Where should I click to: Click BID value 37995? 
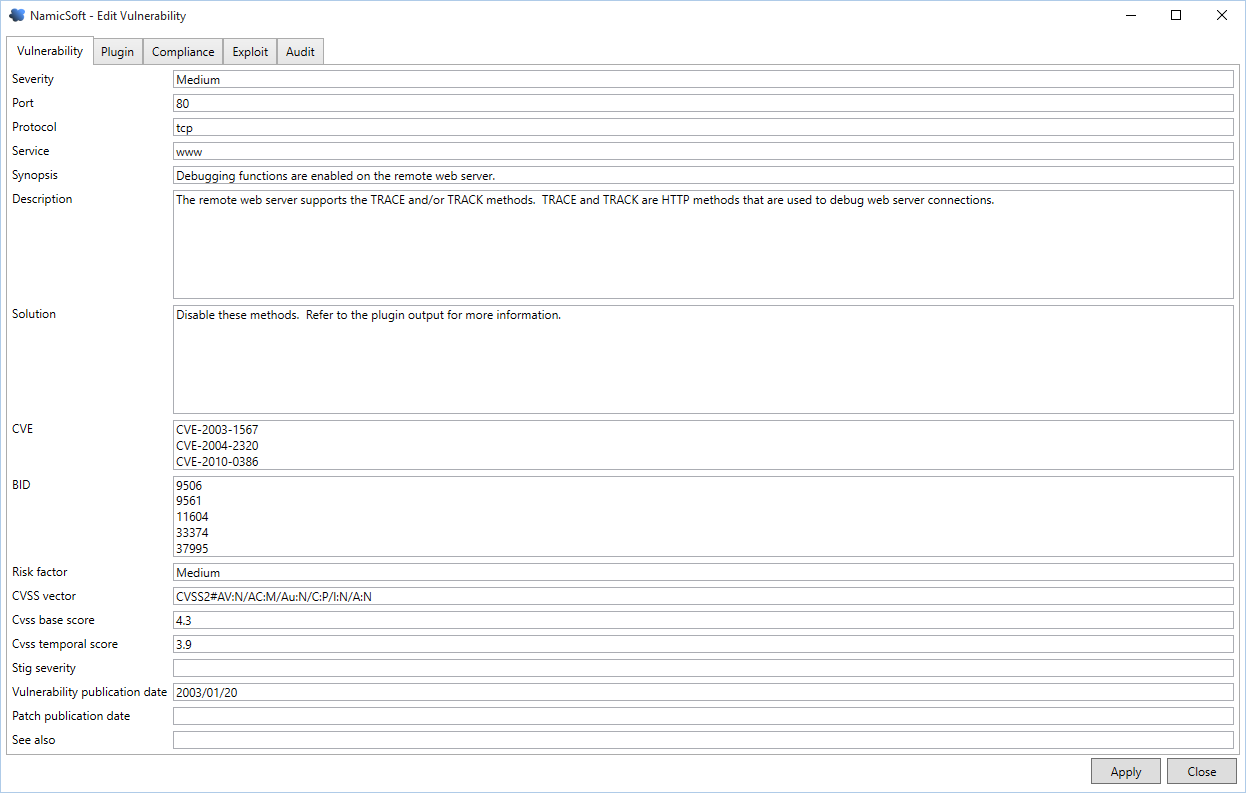tap(192, 549)
